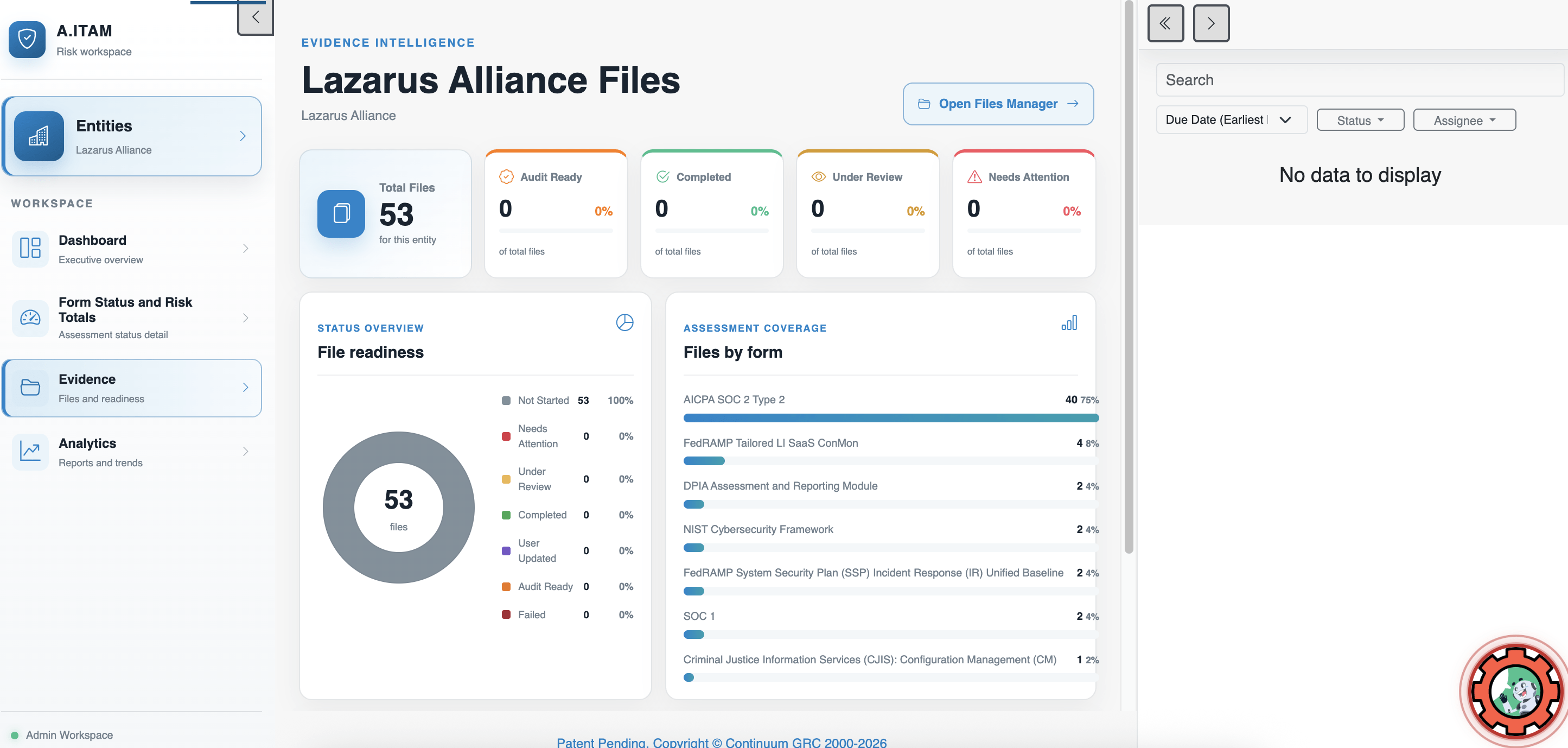Select Analytics in the workspace menu
Screen dimensions: 1568x748
(131, 452)
